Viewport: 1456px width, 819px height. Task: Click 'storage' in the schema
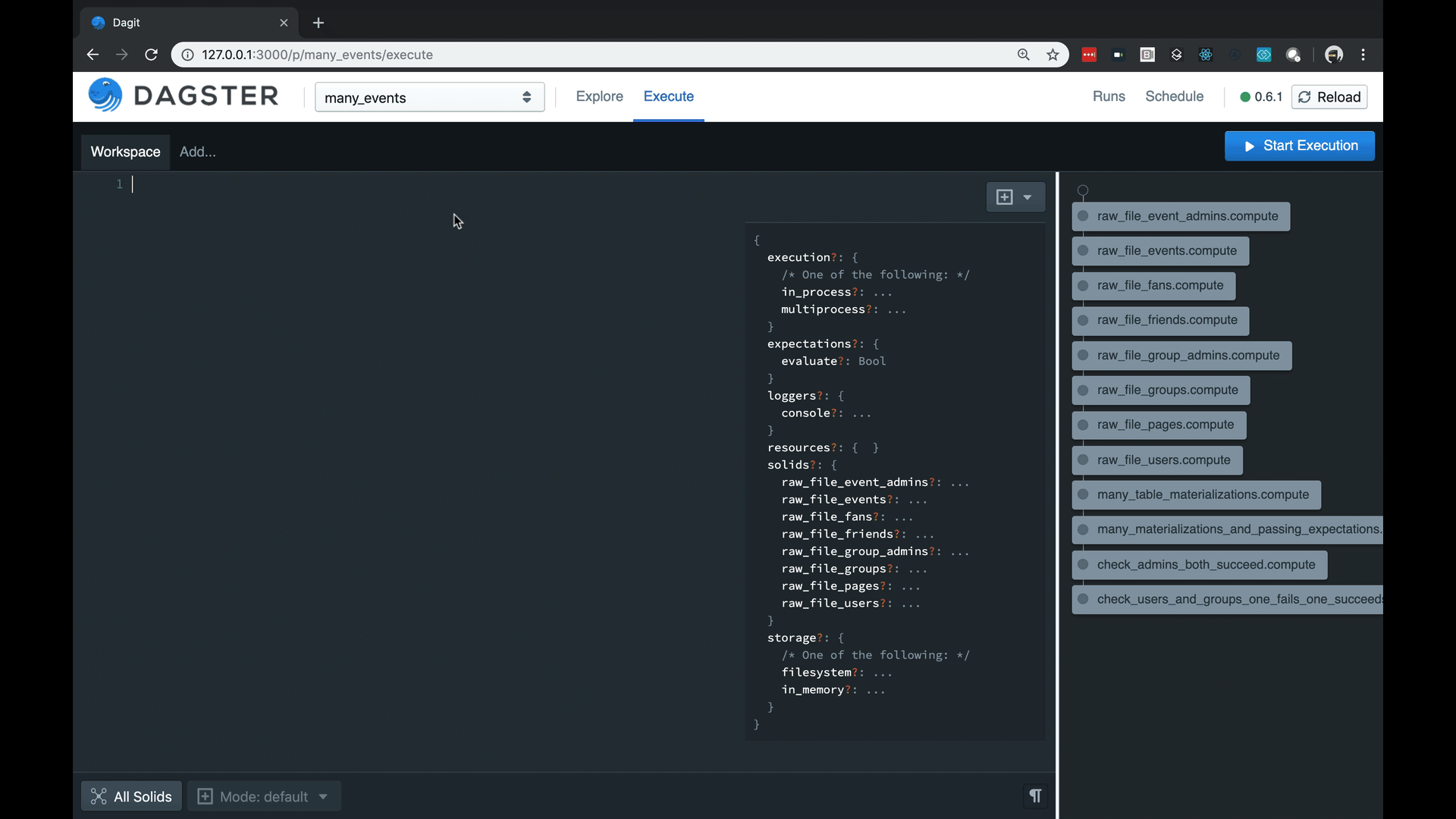[x=792, y=638]
